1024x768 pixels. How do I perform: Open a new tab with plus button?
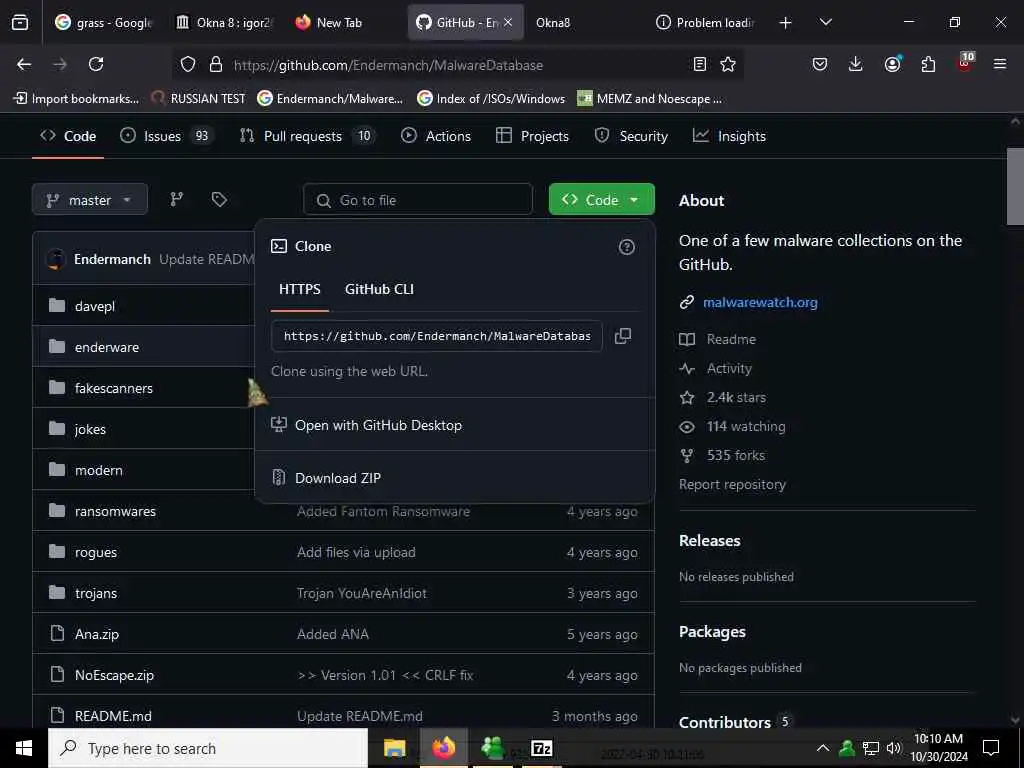point(786,23)
